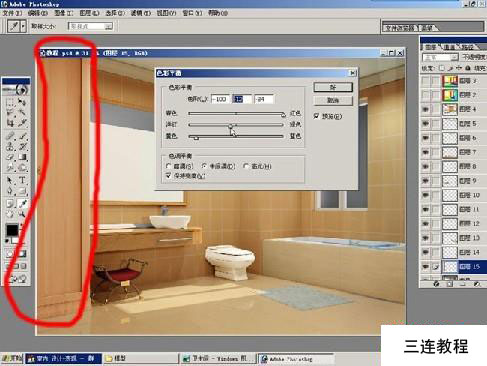
Task: Select layer 2 thumbnail
Action: (x=450, y=95)
